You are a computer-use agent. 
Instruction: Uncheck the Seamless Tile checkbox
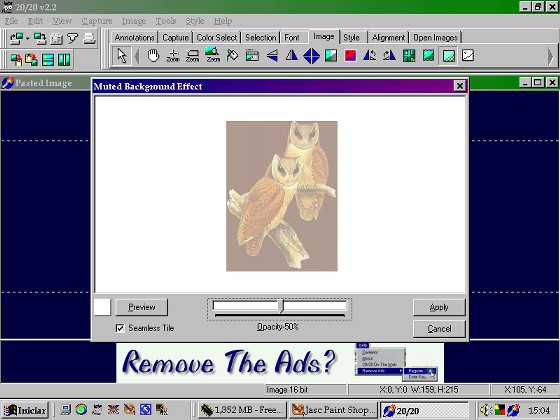tap(120, 328)
